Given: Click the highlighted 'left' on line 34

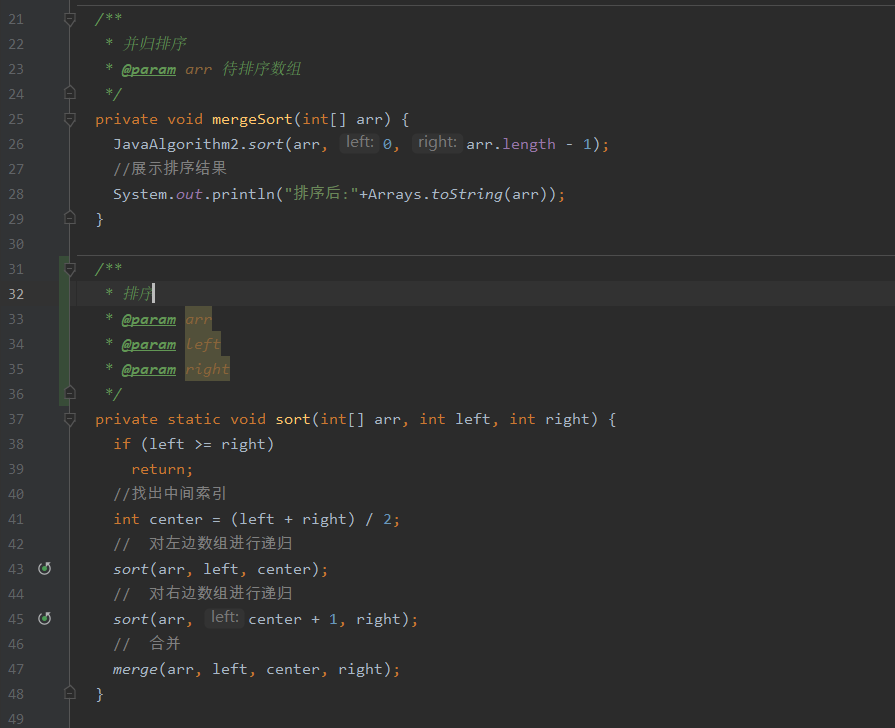Looking at the screenshot, I should pyautogui.click(x=203, y=344).
